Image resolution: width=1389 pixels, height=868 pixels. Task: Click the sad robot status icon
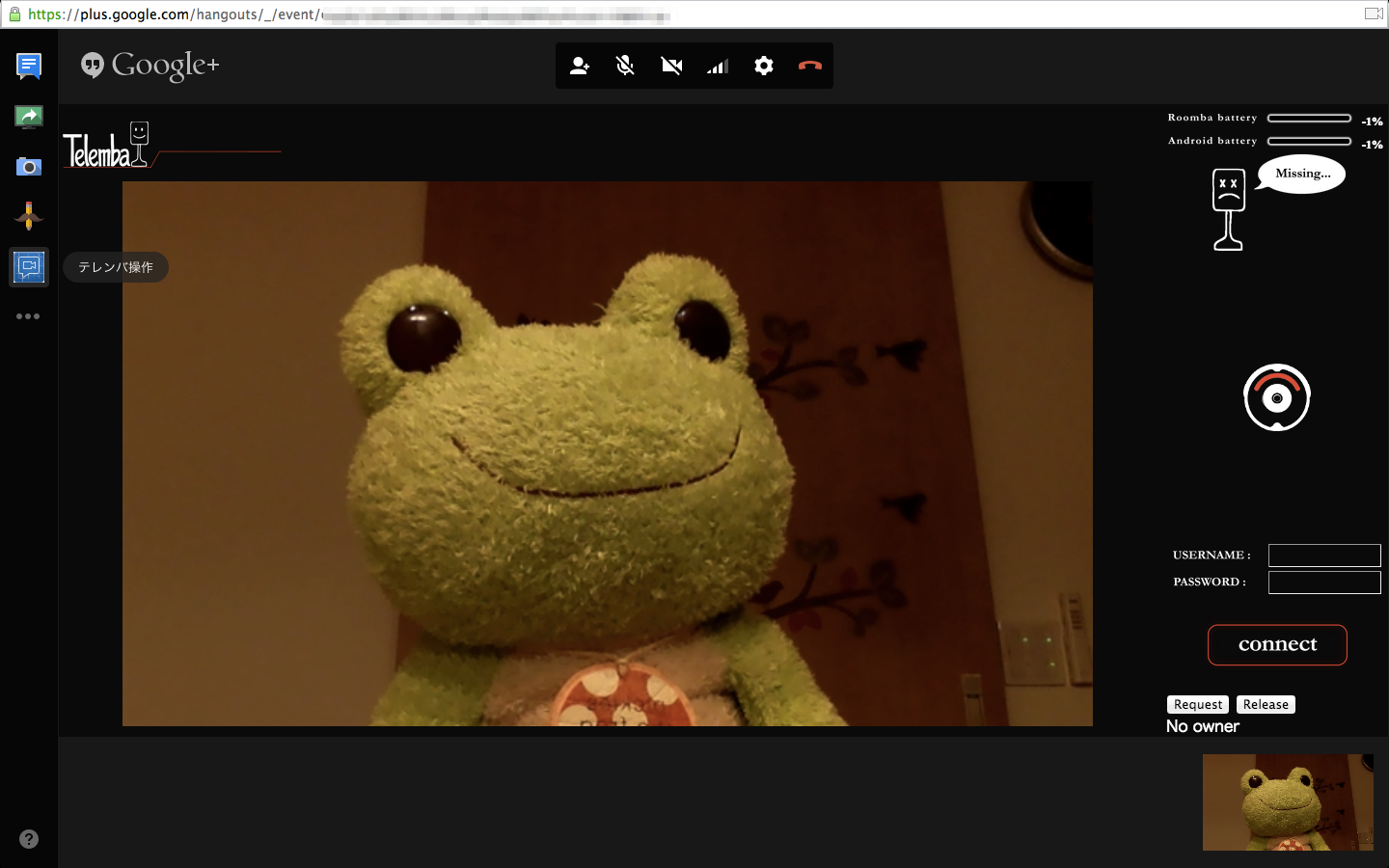[1228, 209]
